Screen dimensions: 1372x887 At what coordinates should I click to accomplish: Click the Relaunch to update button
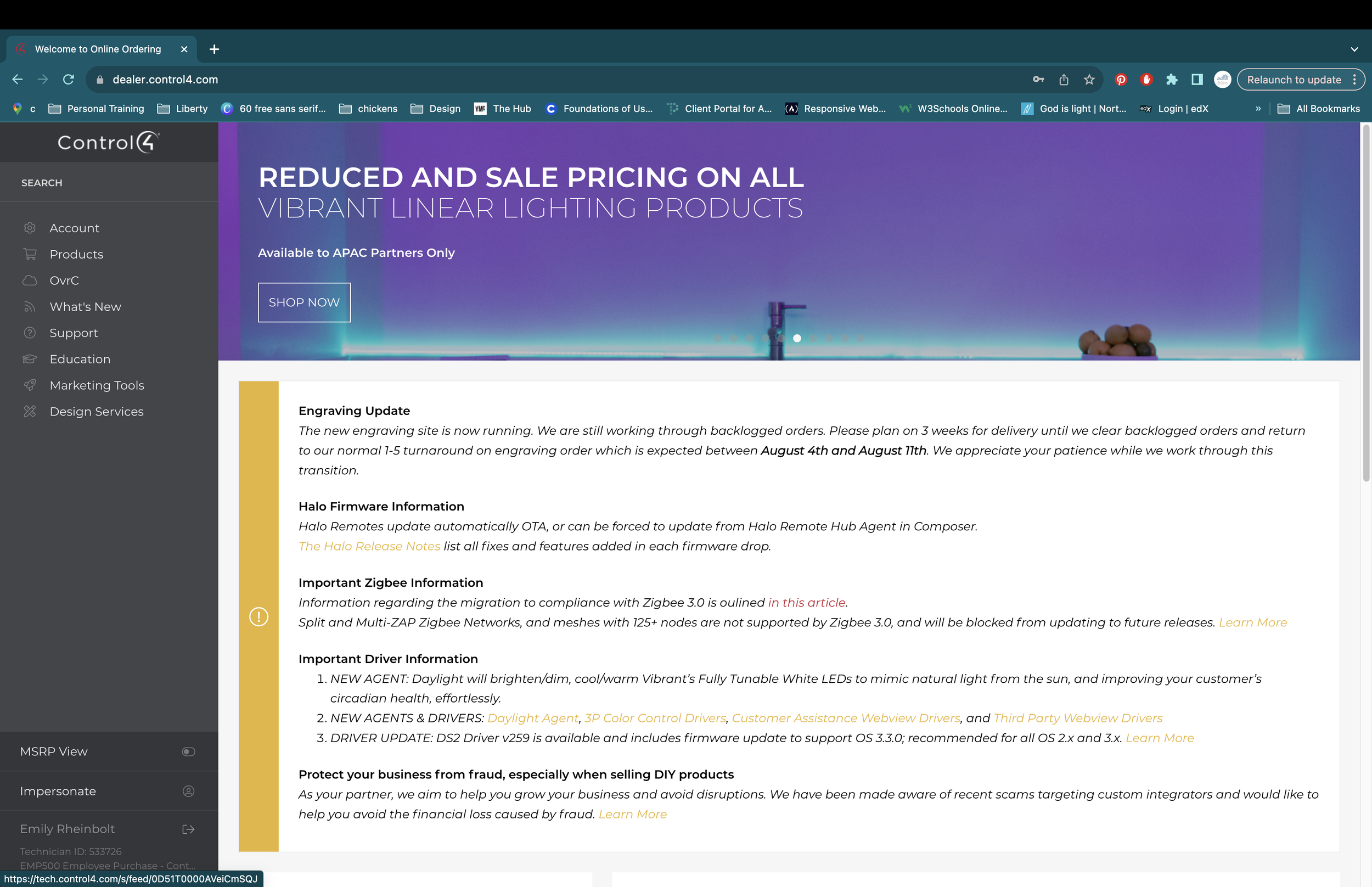pyautogui.click(x=1294, y=80)
